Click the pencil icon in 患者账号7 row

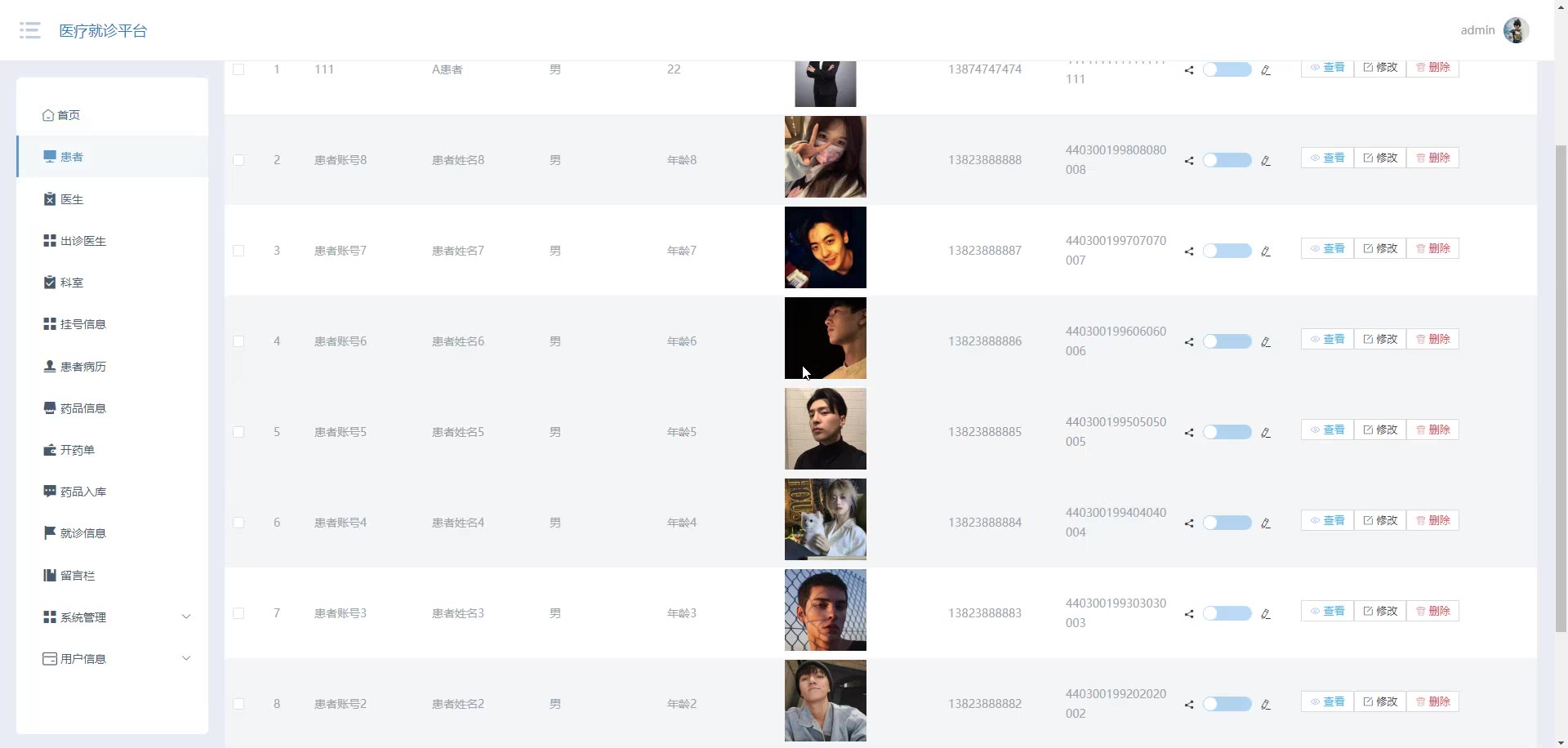tap(1266, 252)
